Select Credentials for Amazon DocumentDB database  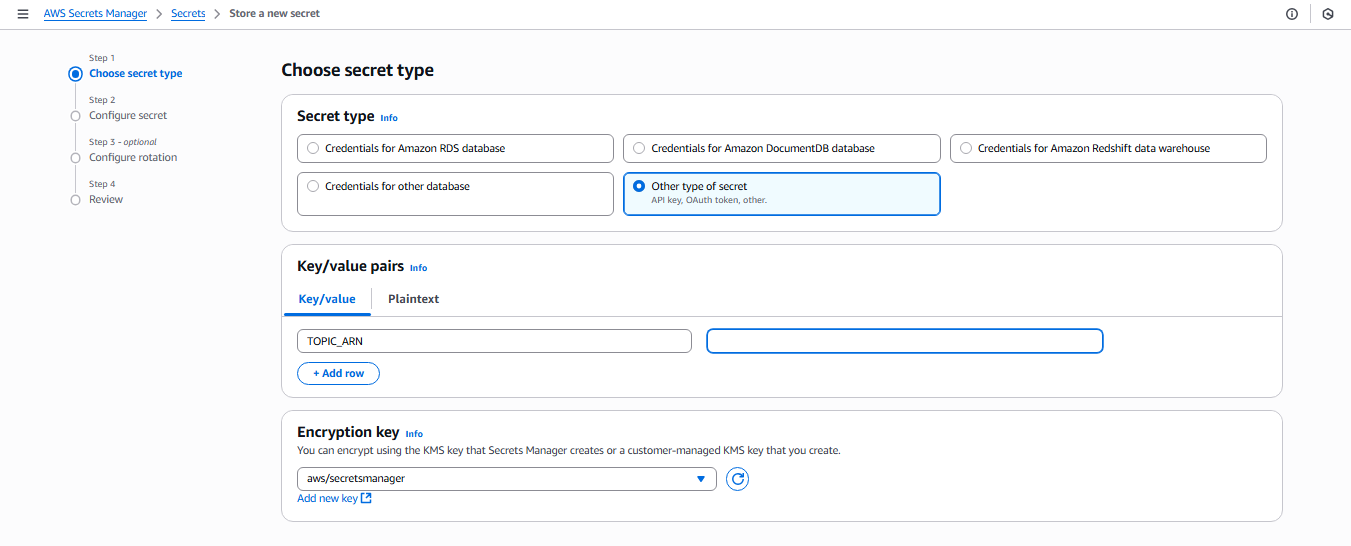pos(640,148)
